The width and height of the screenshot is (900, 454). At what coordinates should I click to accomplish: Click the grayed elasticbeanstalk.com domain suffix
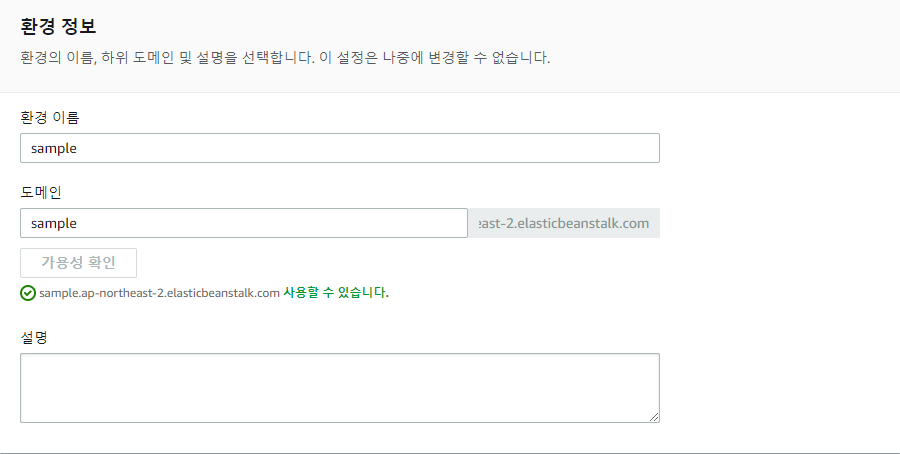click(x=565, y=223)
